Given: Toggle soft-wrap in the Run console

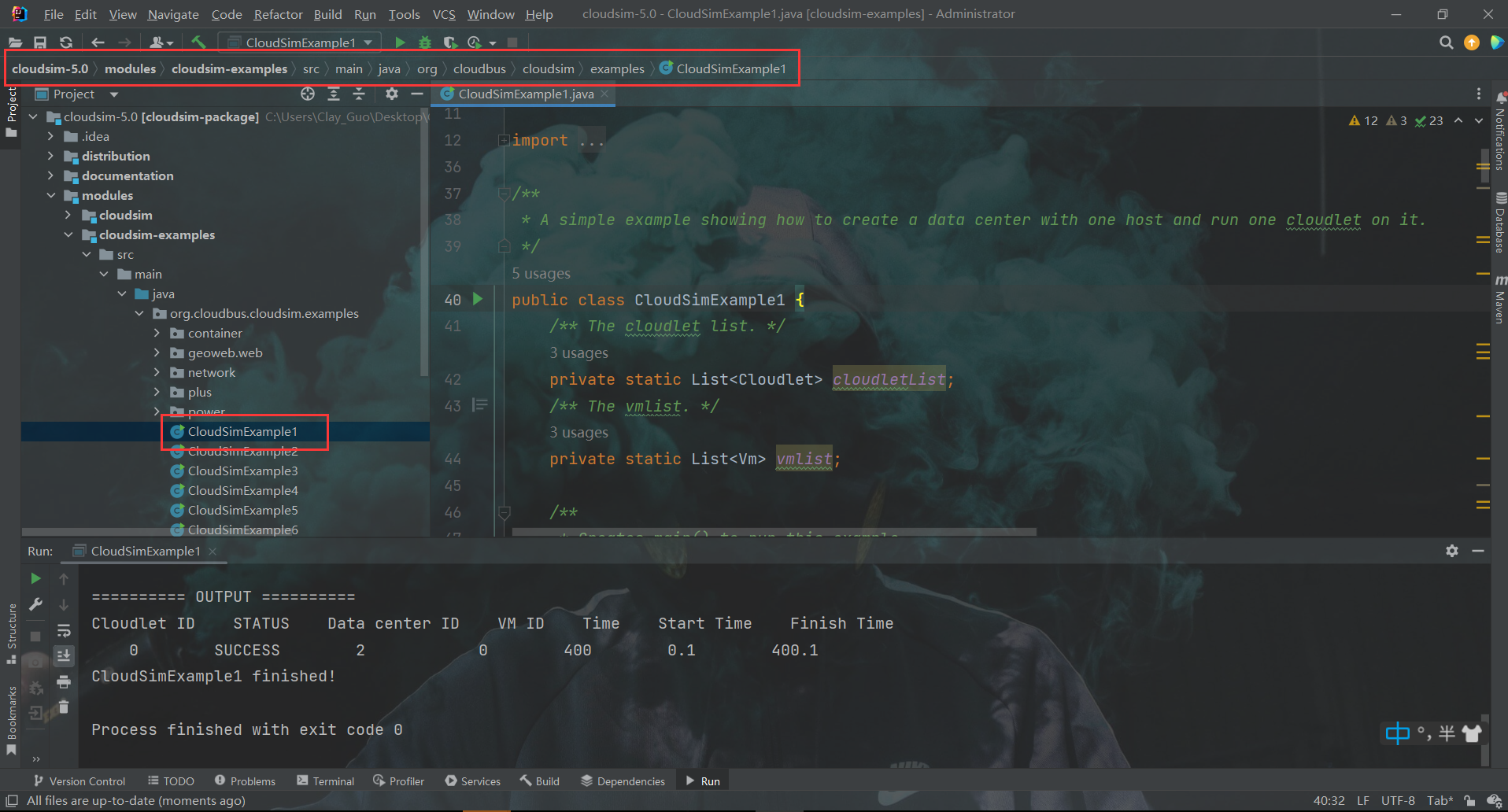Looking at the screenshot, I should coord(64,630).
